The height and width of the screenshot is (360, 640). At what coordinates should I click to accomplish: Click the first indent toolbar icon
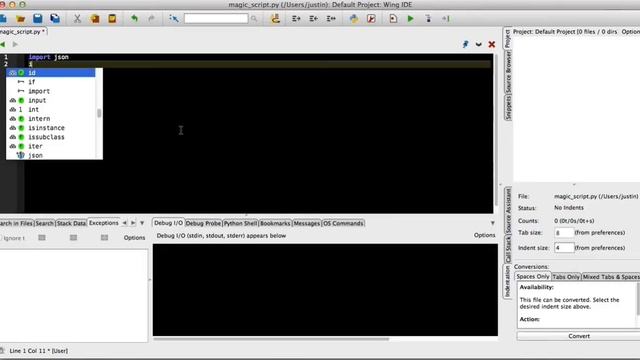[296, 19]
